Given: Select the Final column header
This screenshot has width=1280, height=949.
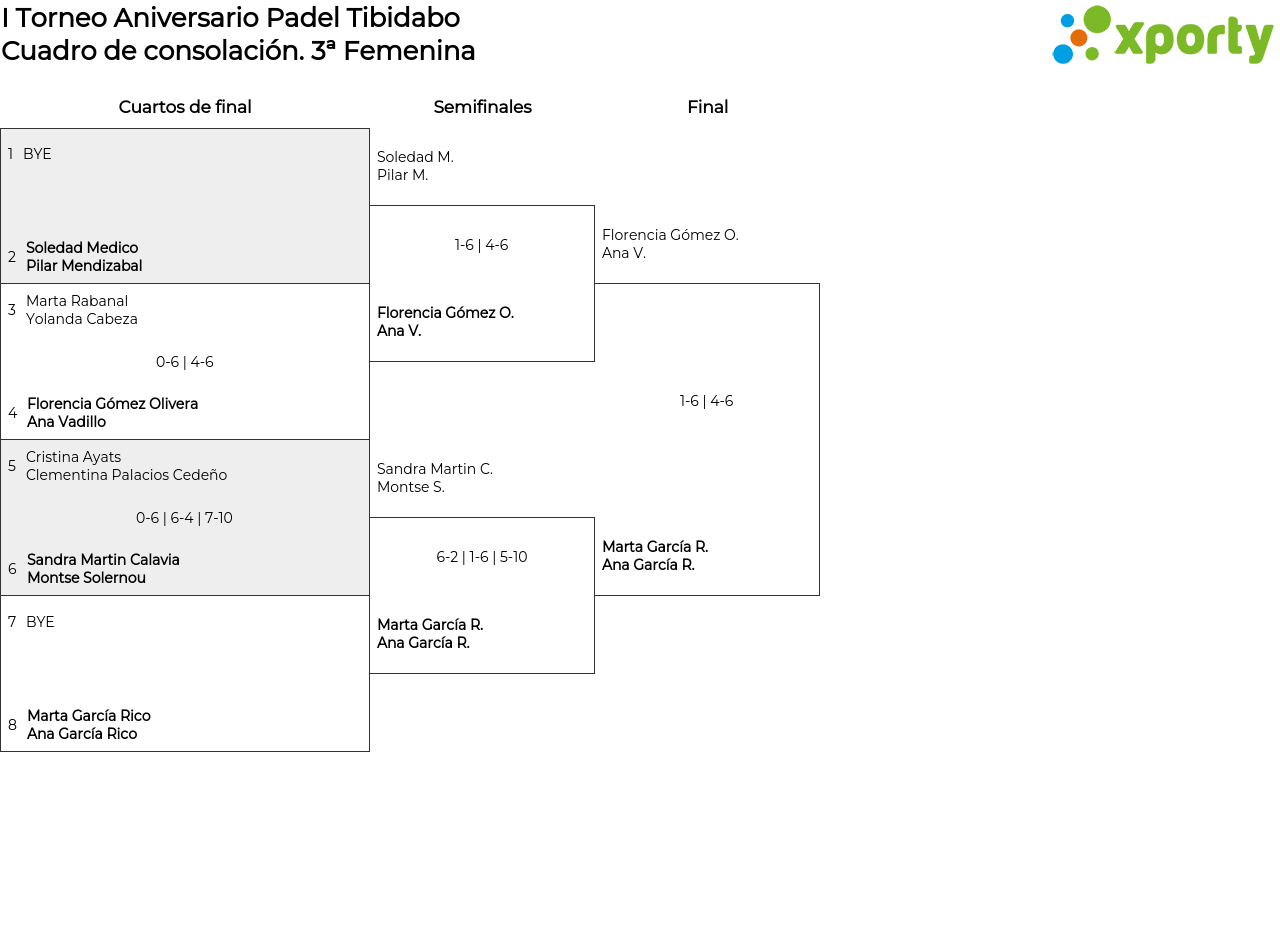Looking at the screenshot, I should [x=707, y=107].
